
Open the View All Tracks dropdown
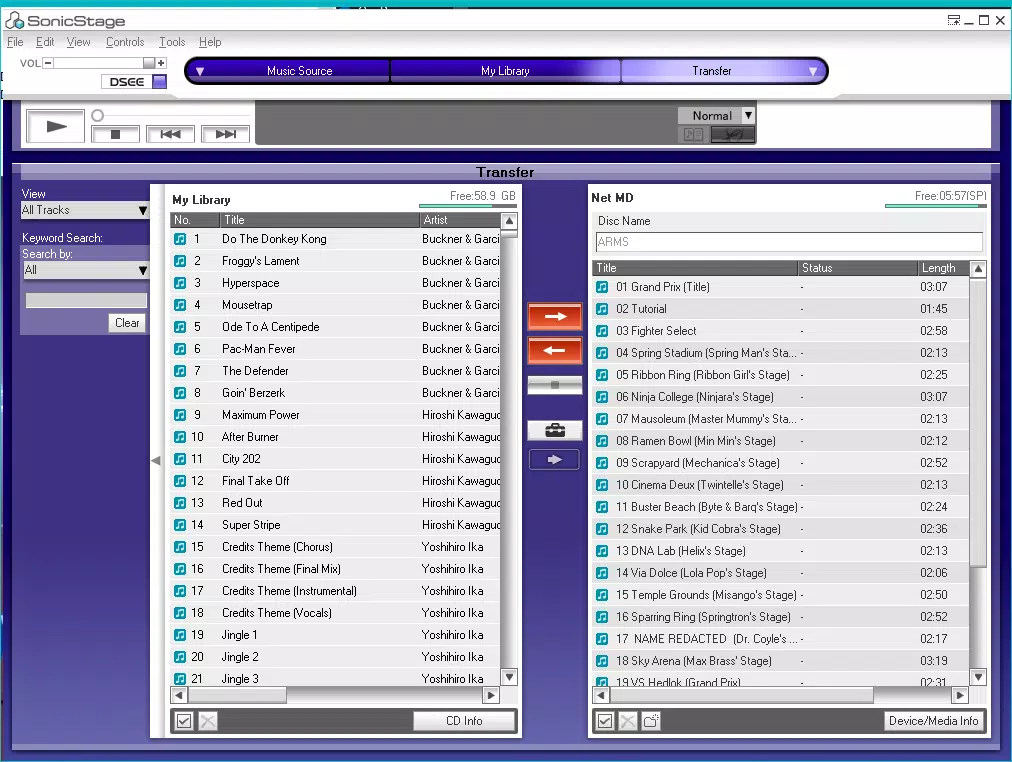[85, 210]
